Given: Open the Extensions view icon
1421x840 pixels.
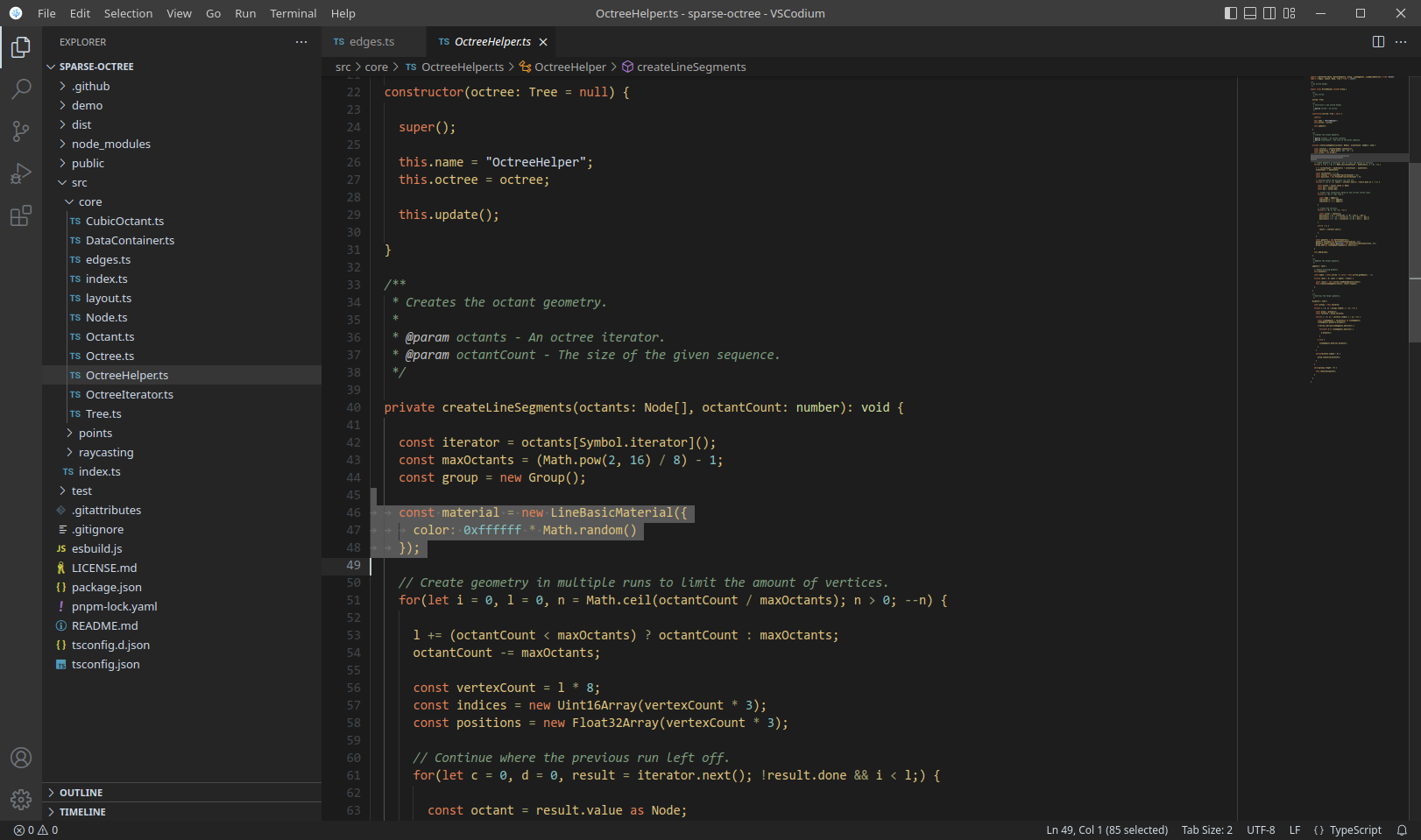Looking at the screenshot, I should click(21, 215).
